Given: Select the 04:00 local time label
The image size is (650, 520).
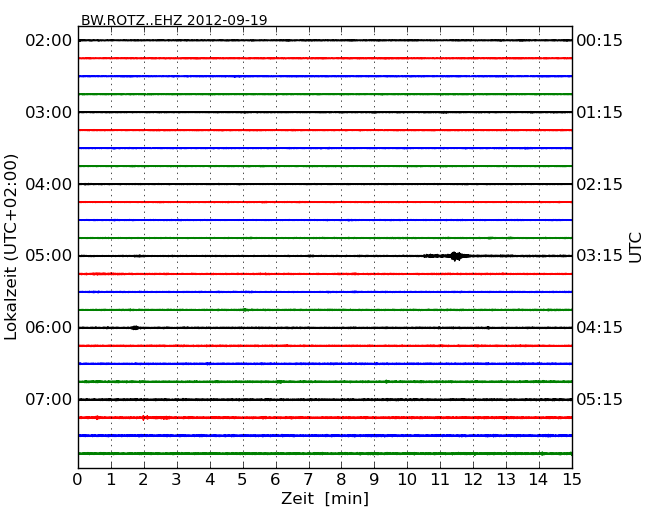Looking at the screenshot, I should [x=49, y=184].
